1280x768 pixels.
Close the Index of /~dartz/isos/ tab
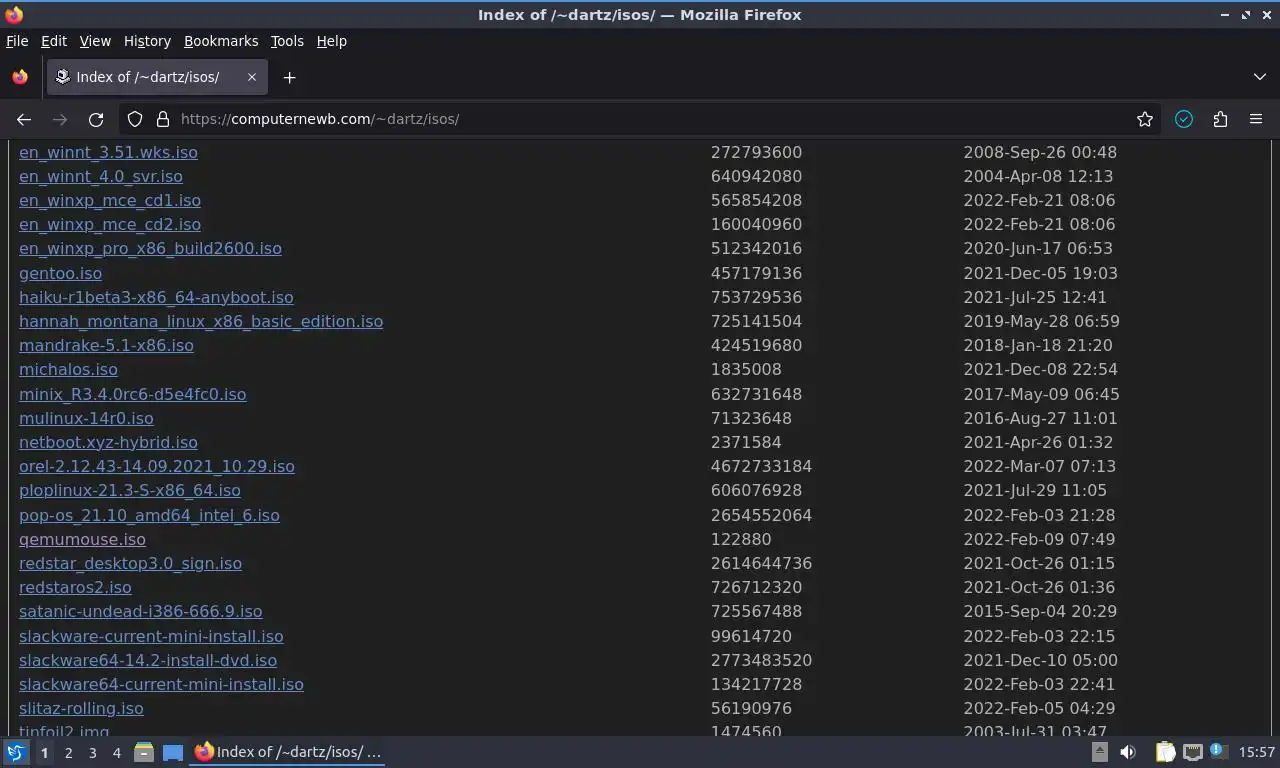point(252,77)
